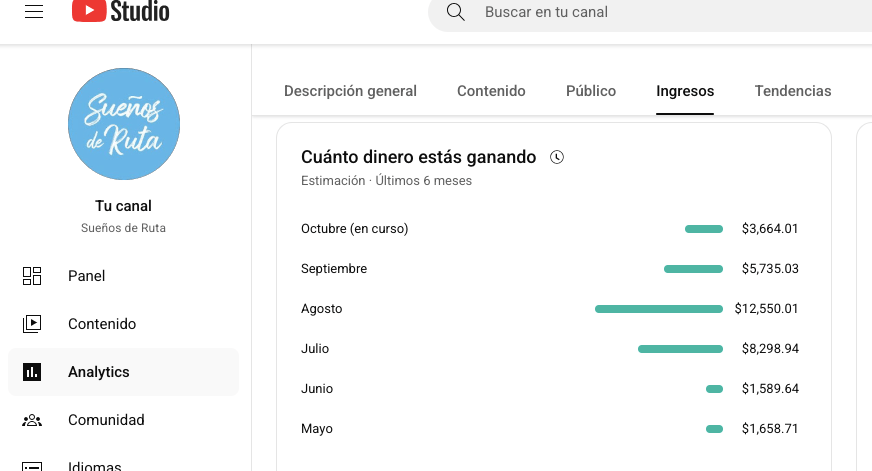Select the Junio row label
The image size is (872, 471).
[x=317, y=389]
